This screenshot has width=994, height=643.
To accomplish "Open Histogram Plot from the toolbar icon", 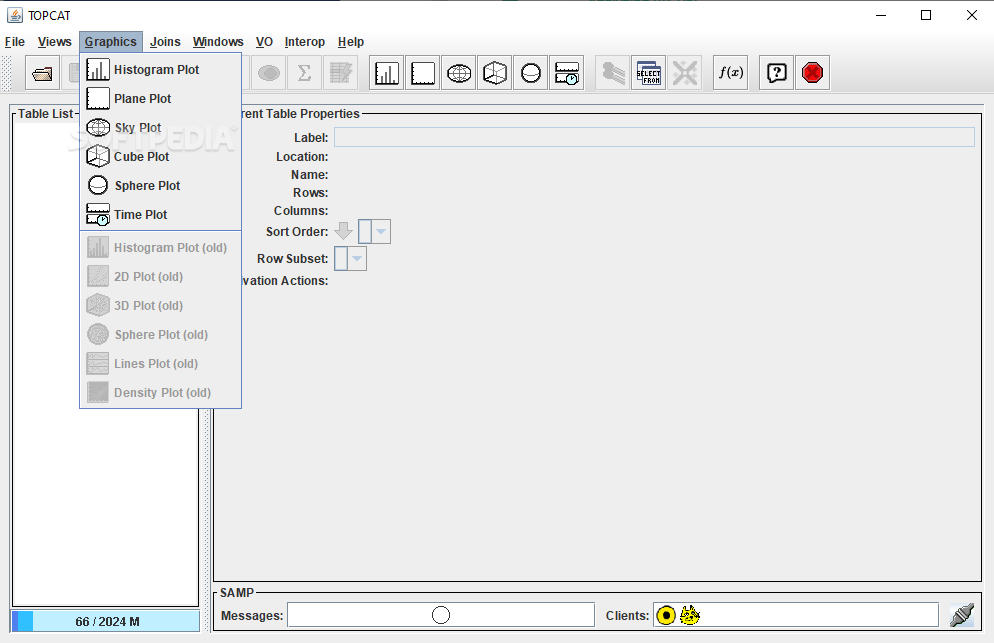I will (386, 73).
